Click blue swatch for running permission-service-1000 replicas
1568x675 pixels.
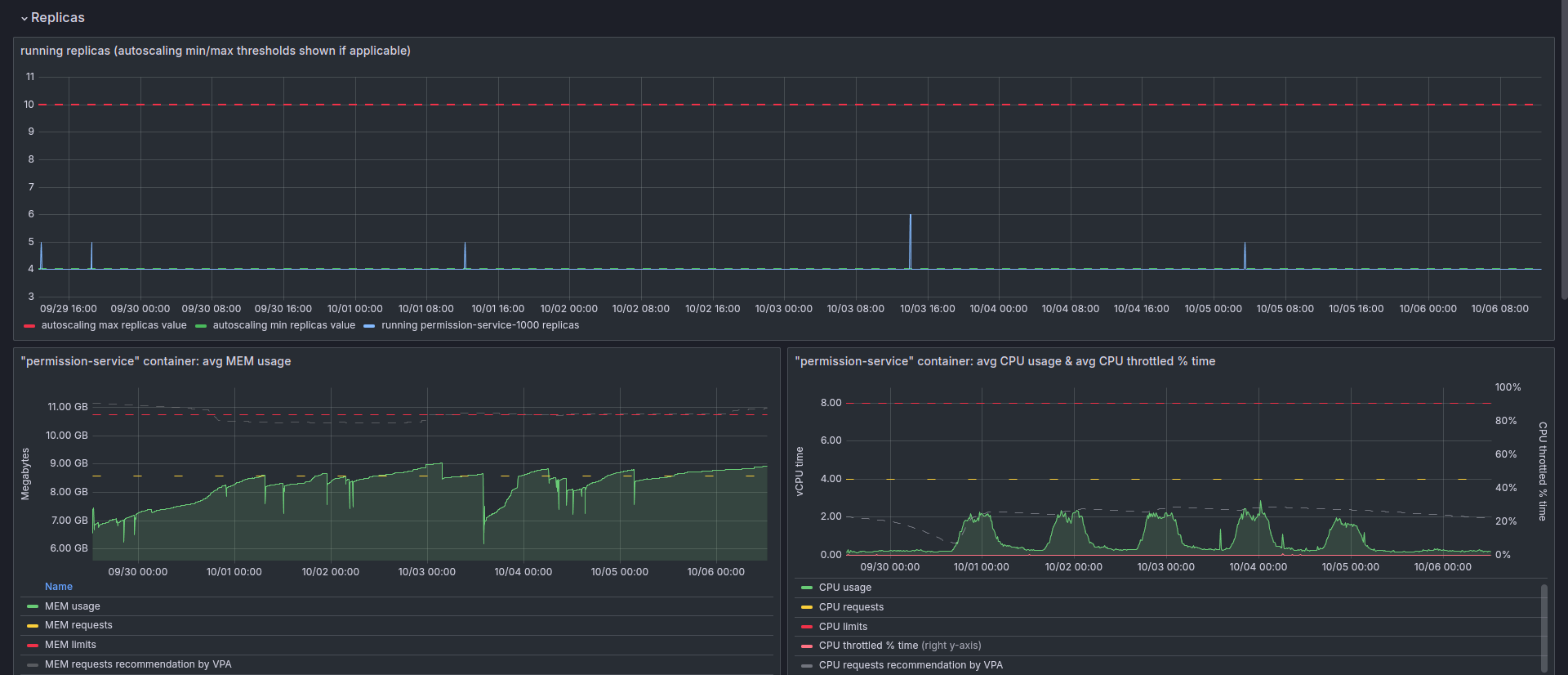coord(369,326)
